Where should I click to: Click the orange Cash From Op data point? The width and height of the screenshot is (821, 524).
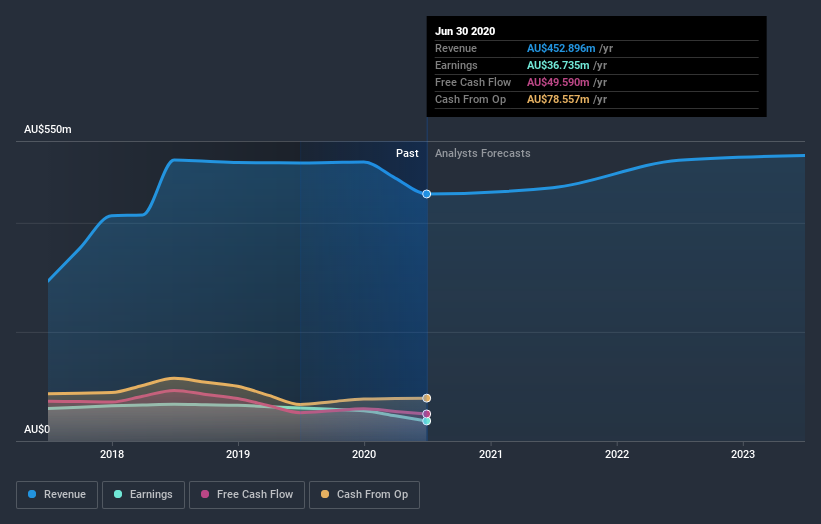pyautogui.click(x=427, y=398)
